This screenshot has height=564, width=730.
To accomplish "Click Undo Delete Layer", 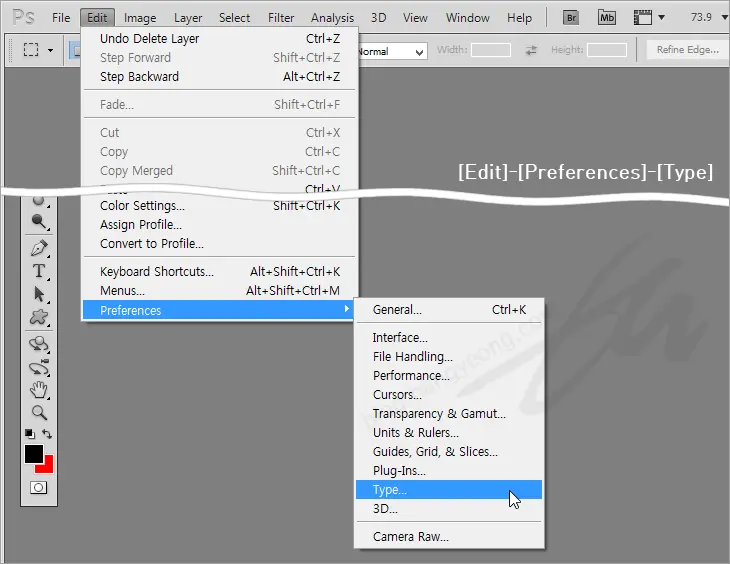I will (x=150, y=38).
